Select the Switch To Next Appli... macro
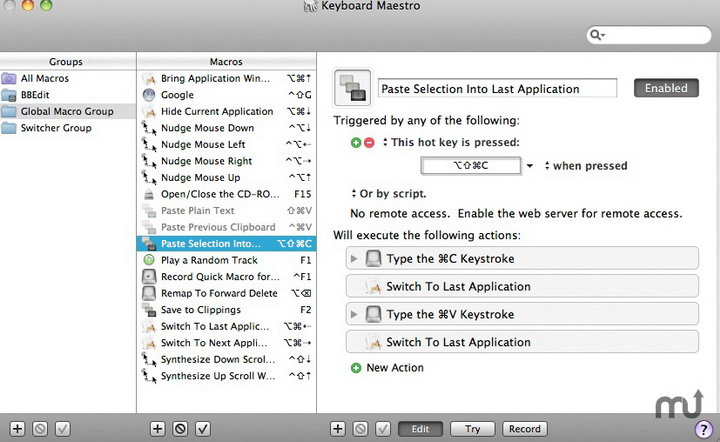 pos(226,343)
